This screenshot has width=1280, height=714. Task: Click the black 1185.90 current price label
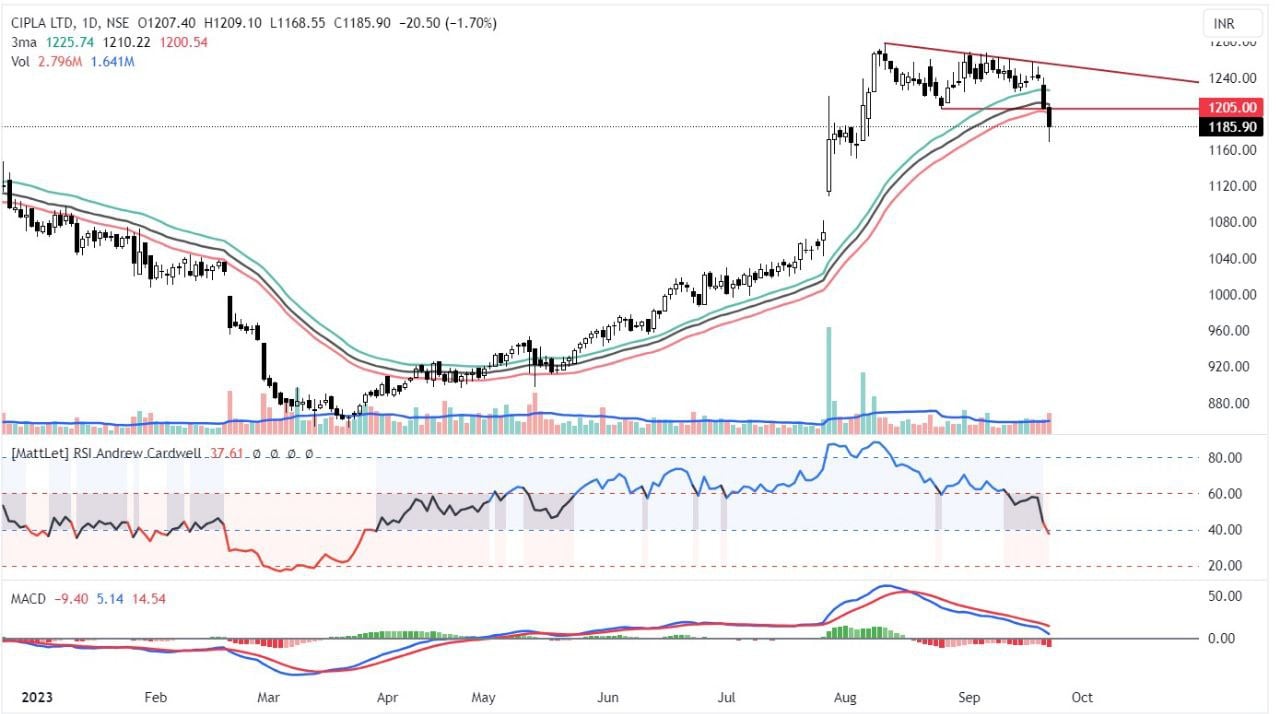pyautogui.click(x=1232, y=127)
